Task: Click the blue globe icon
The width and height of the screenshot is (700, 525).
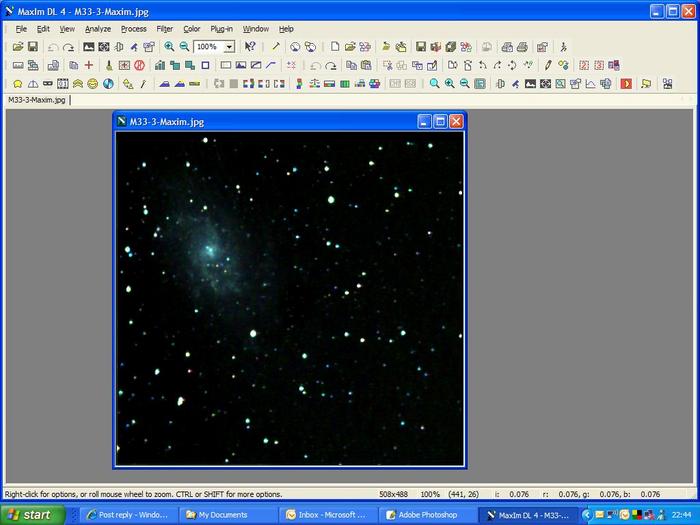Action: pos(108,83)
